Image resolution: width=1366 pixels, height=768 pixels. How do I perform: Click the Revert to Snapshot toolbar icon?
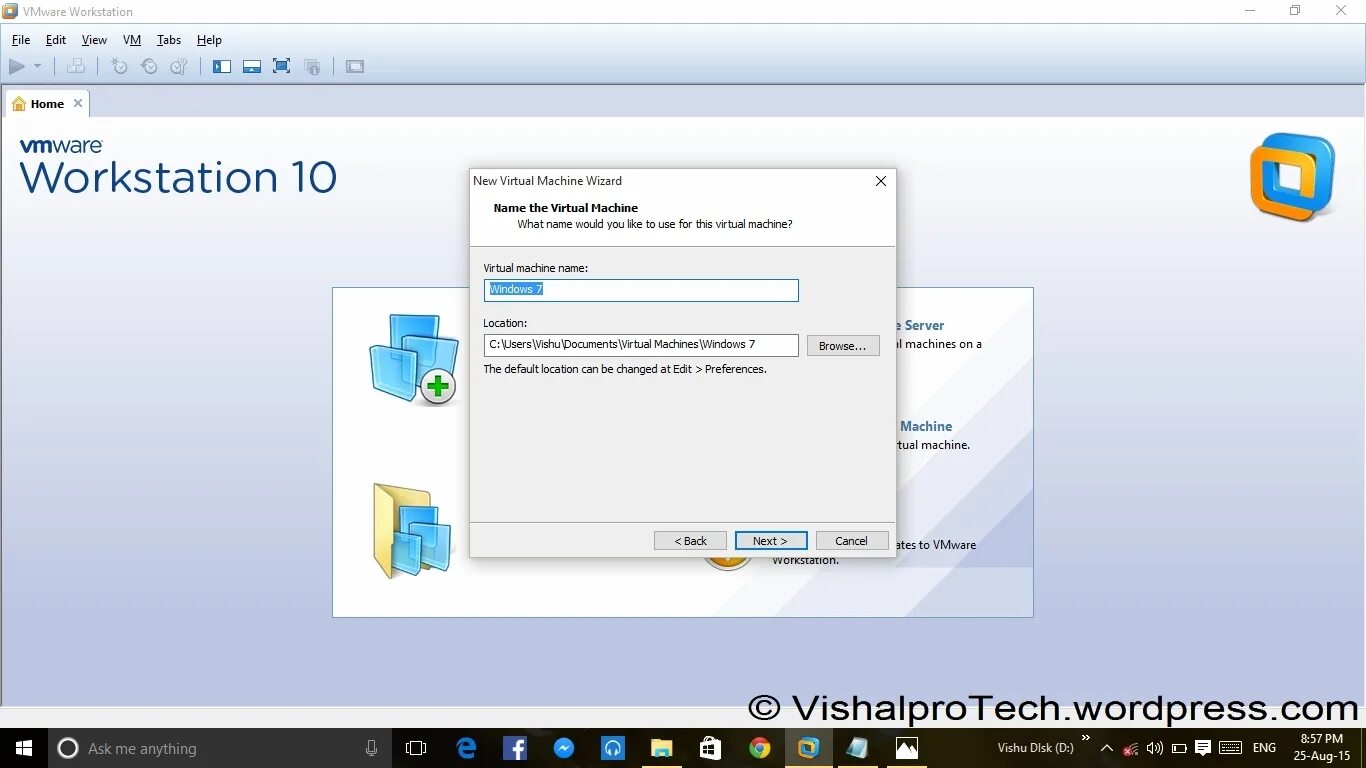(x=149, y=67)
